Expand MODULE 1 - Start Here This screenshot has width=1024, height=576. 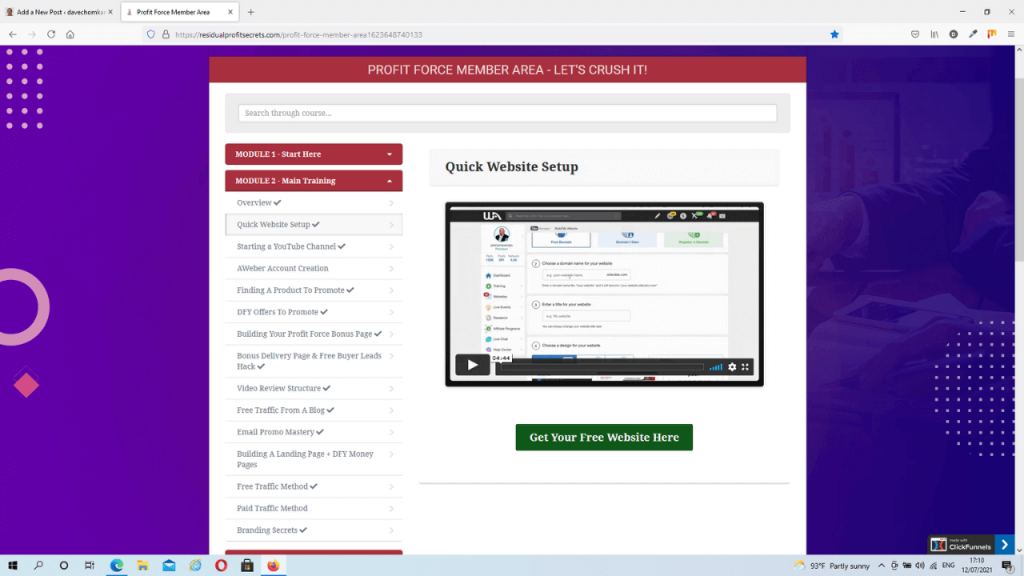(x=313, y=154)
